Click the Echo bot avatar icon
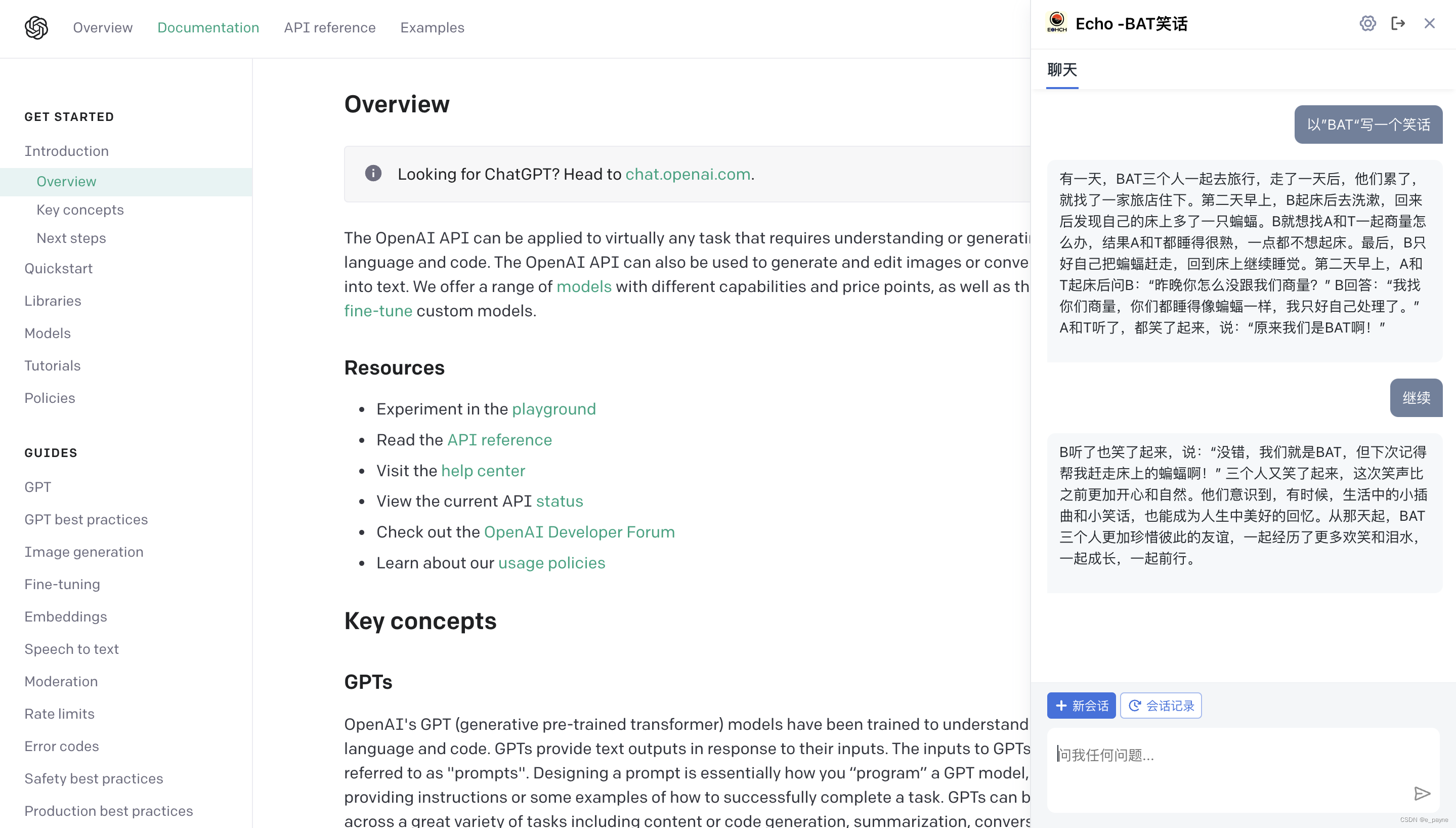This screenshot has height=828, width=1456. (x=1056, y=22)
